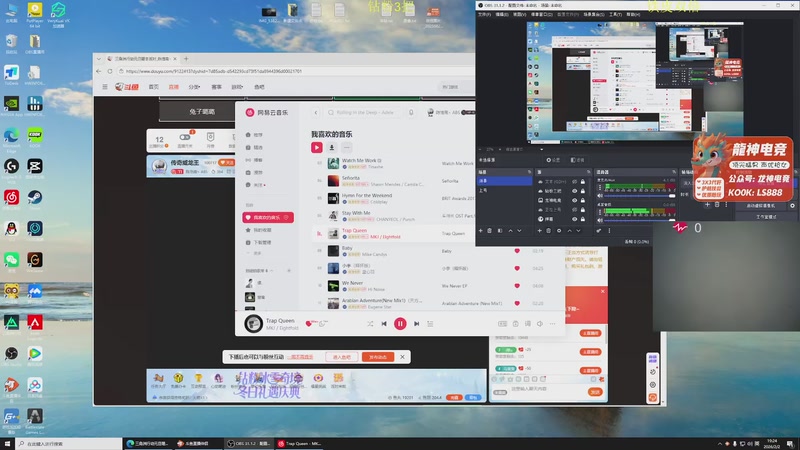This screenshot has height=450, width=800.
Task: Adjust 桌面音频 volume slider in OBS mixer
Action: 640,220
